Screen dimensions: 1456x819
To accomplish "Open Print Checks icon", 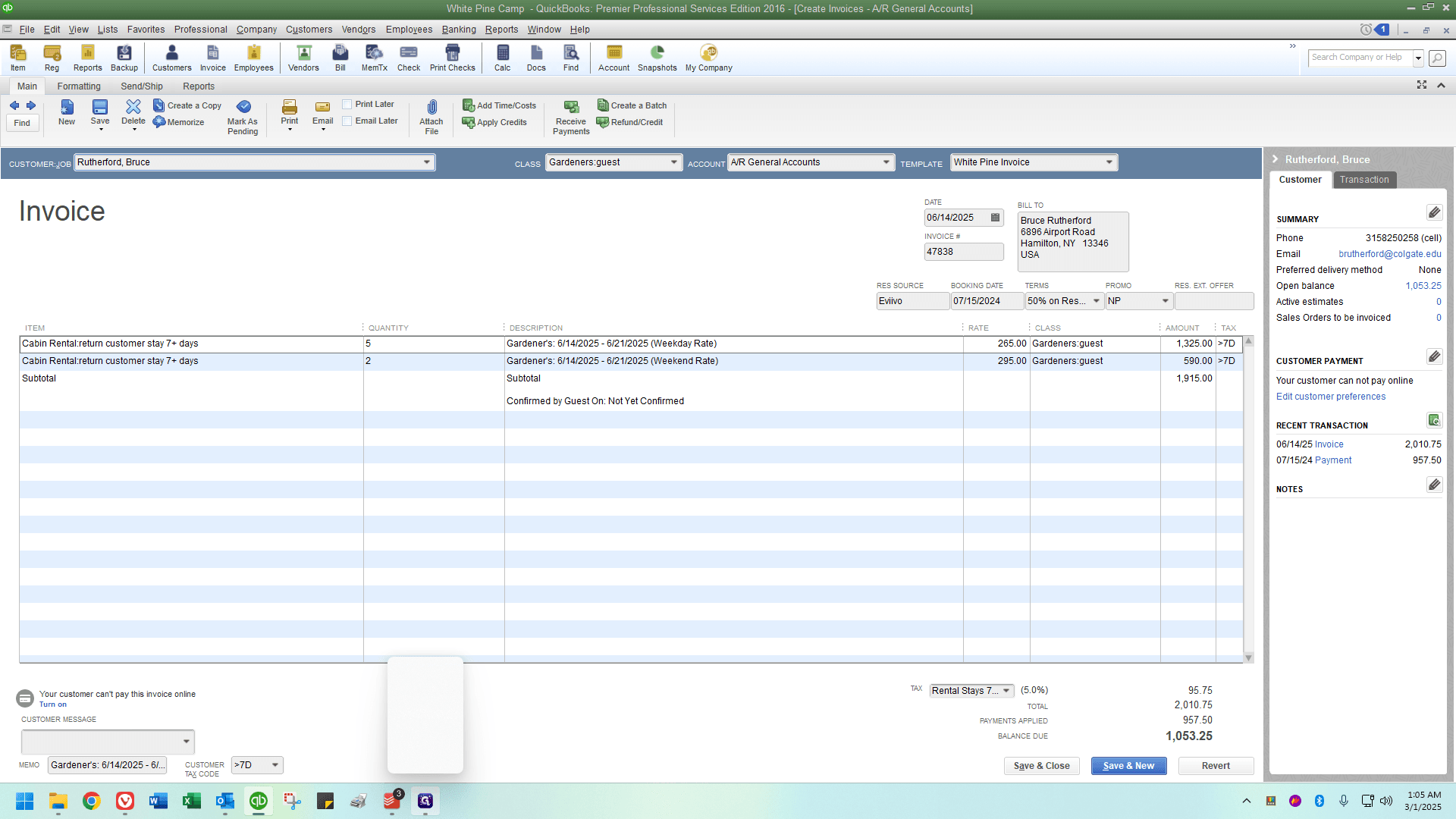I will pos(453,58).
